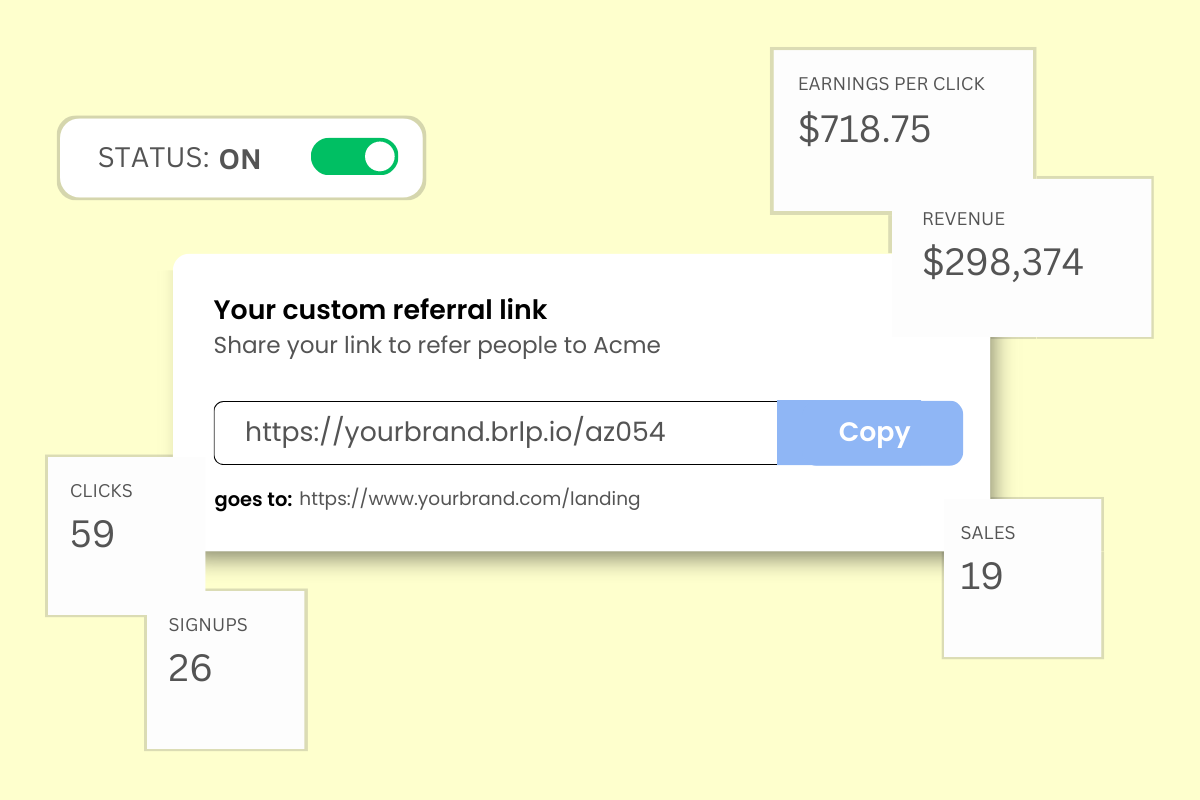Screen dimensions: 1200x800
Task: Click the SALES card label
Action: click(x=987, y=533)
